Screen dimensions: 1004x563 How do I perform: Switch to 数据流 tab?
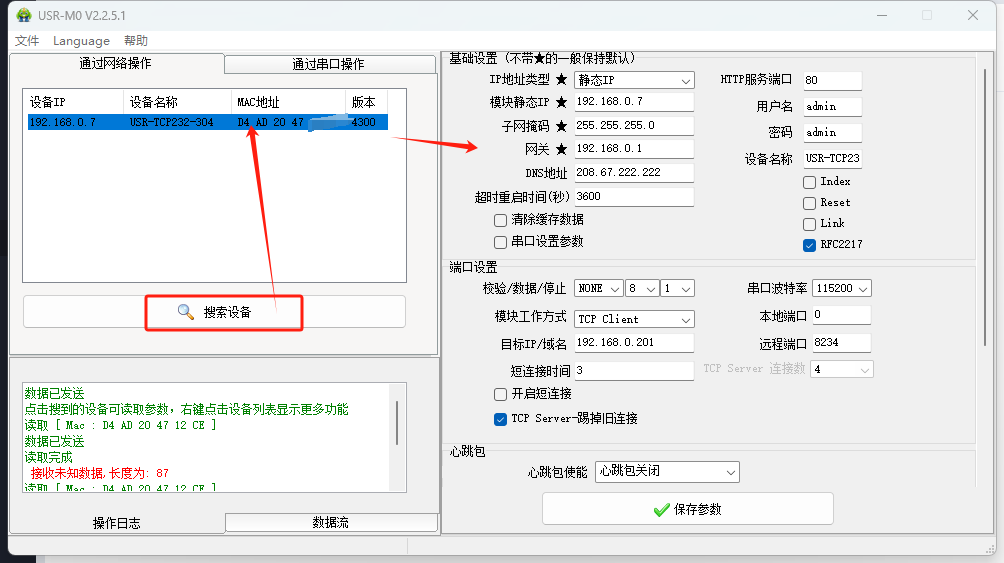331,522
